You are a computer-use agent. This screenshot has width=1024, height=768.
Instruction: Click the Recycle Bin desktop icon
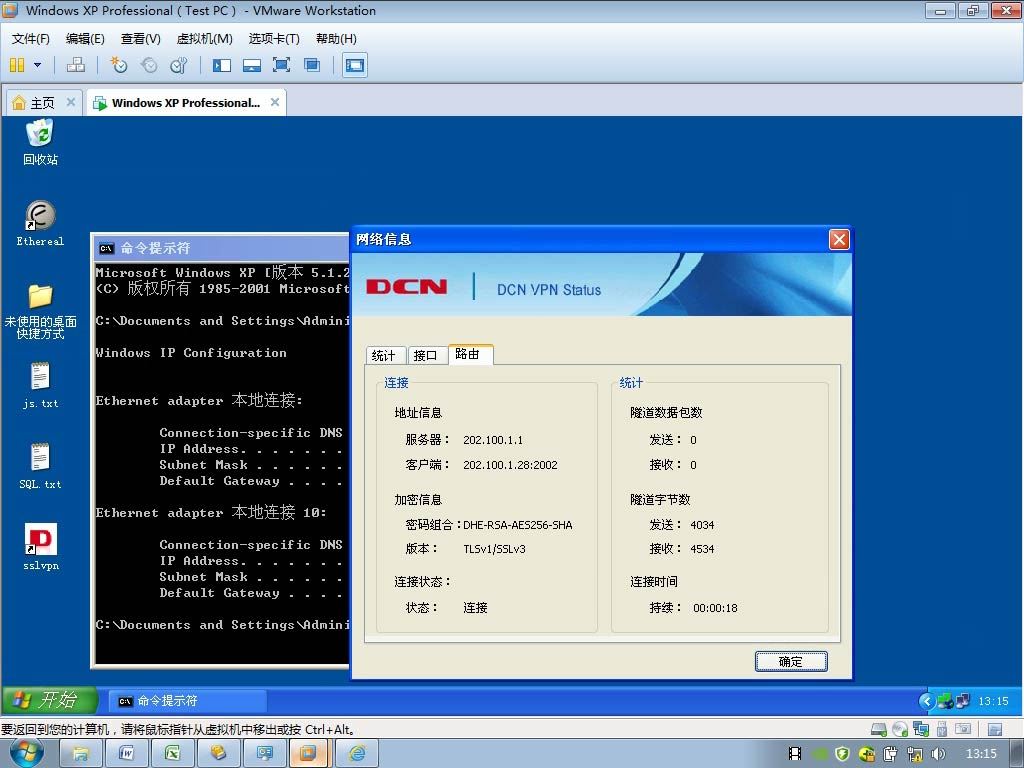click(x=40, y=142)
